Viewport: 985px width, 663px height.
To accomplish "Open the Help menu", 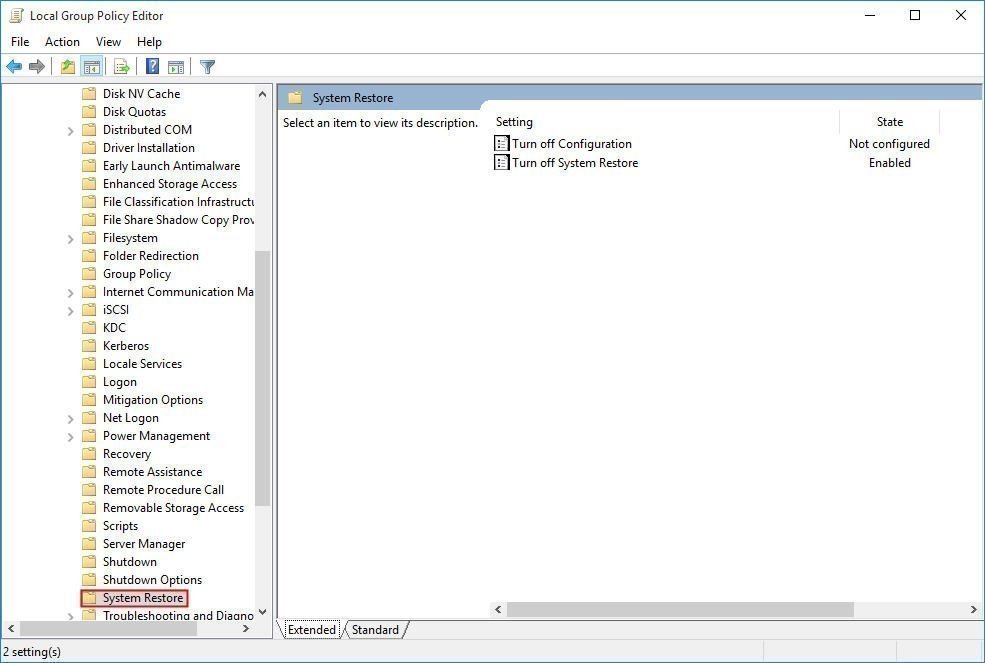I will 150,42.
